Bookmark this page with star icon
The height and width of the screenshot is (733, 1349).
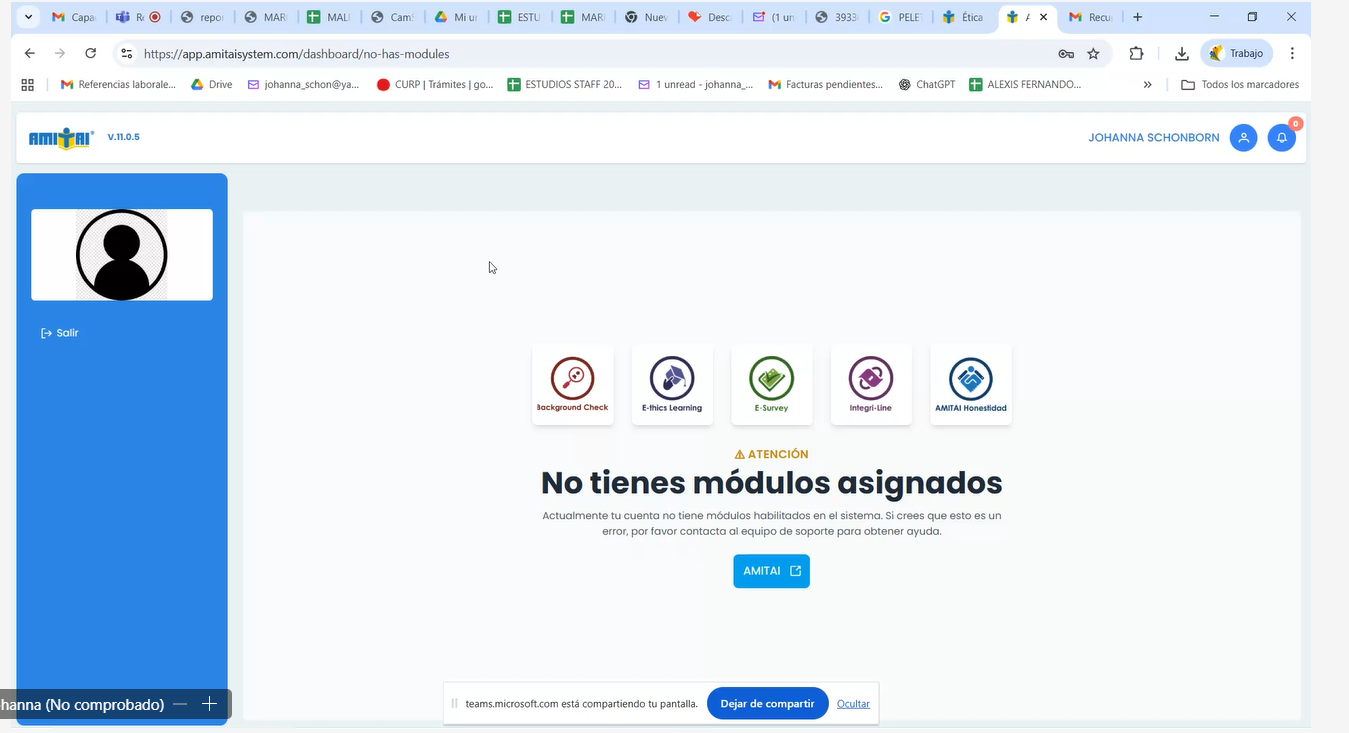tap(1093, 54)
